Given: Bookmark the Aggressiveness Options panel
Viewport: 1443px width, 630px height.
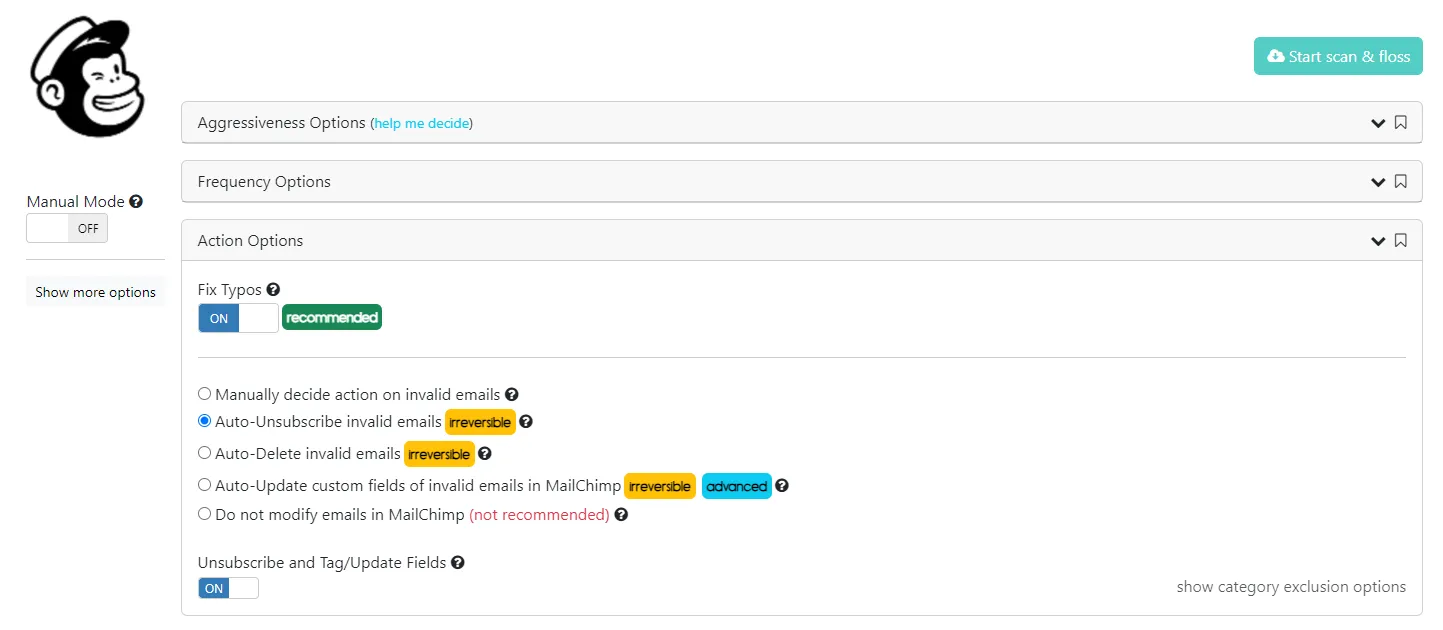Looking at the screenshot, I should tap(1401, 123).
